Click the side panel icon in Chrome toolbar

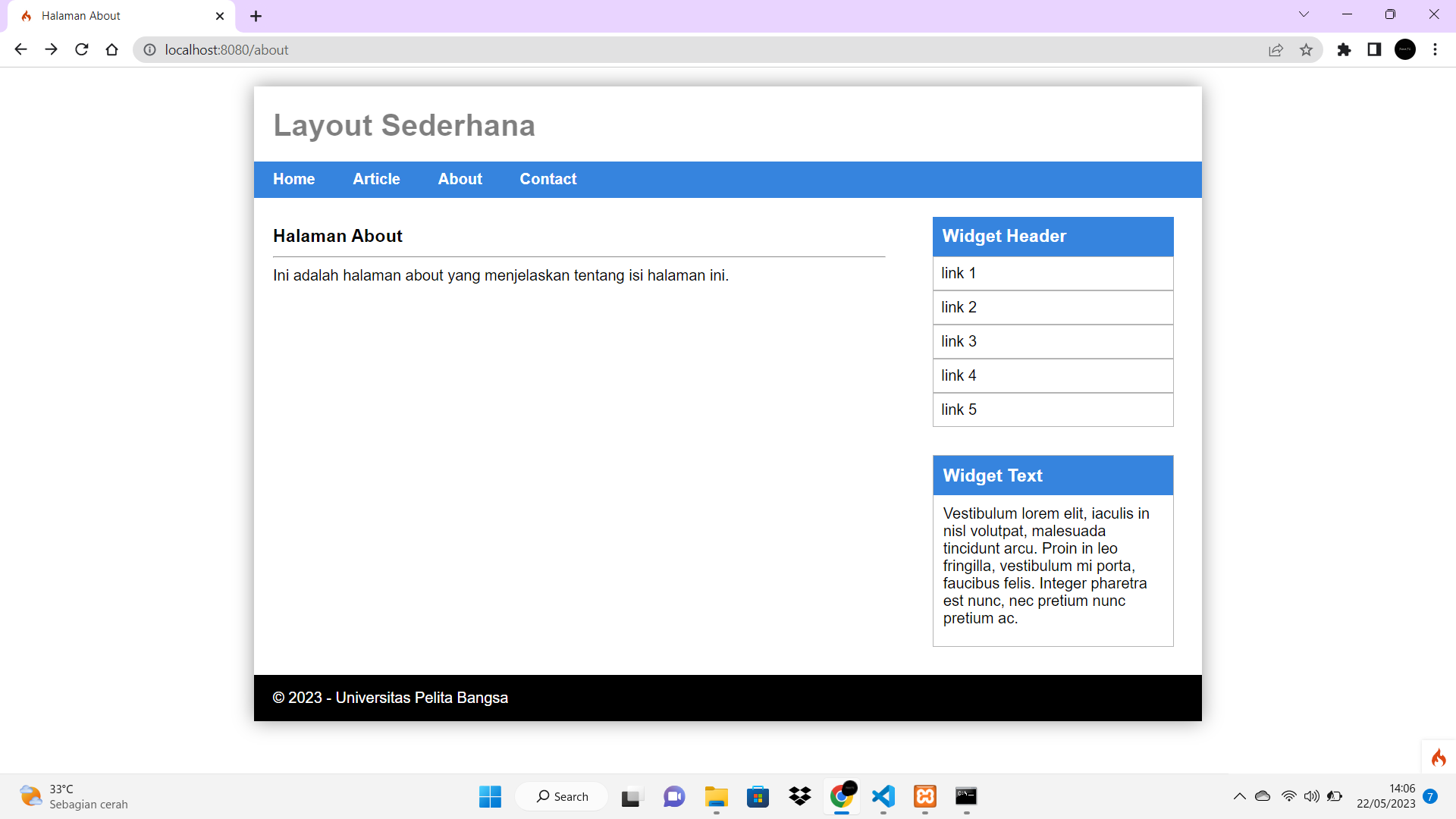[x=1374, y=49]
